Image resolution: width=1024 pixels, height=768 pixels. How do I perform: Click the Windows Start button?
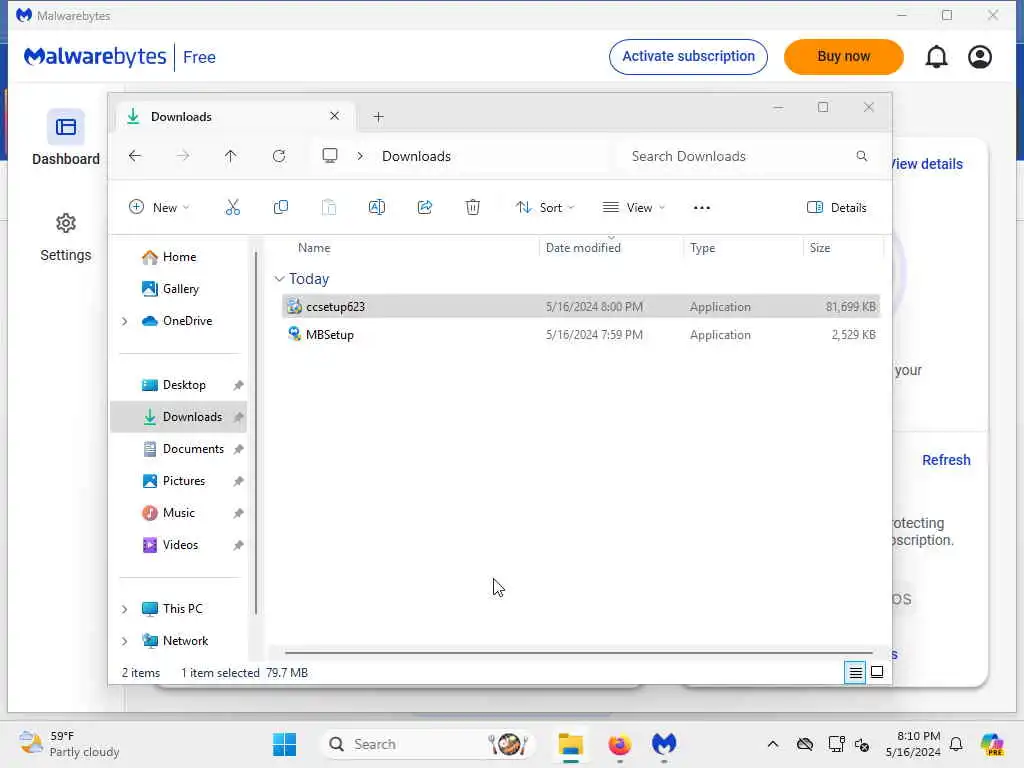point(284,744)
